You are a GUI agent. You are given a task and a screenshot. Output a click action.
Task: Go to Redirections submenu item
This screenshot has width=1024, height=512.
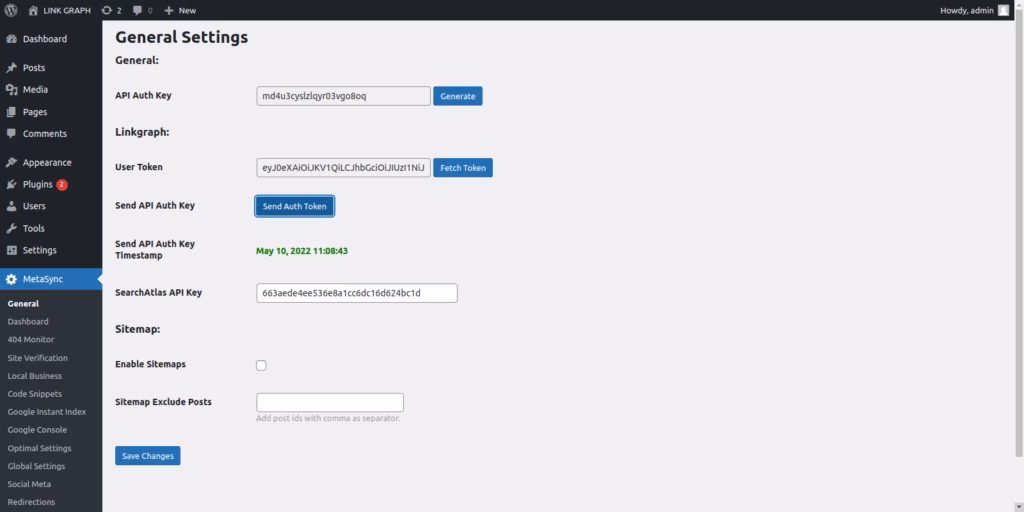tap(31, 502)
